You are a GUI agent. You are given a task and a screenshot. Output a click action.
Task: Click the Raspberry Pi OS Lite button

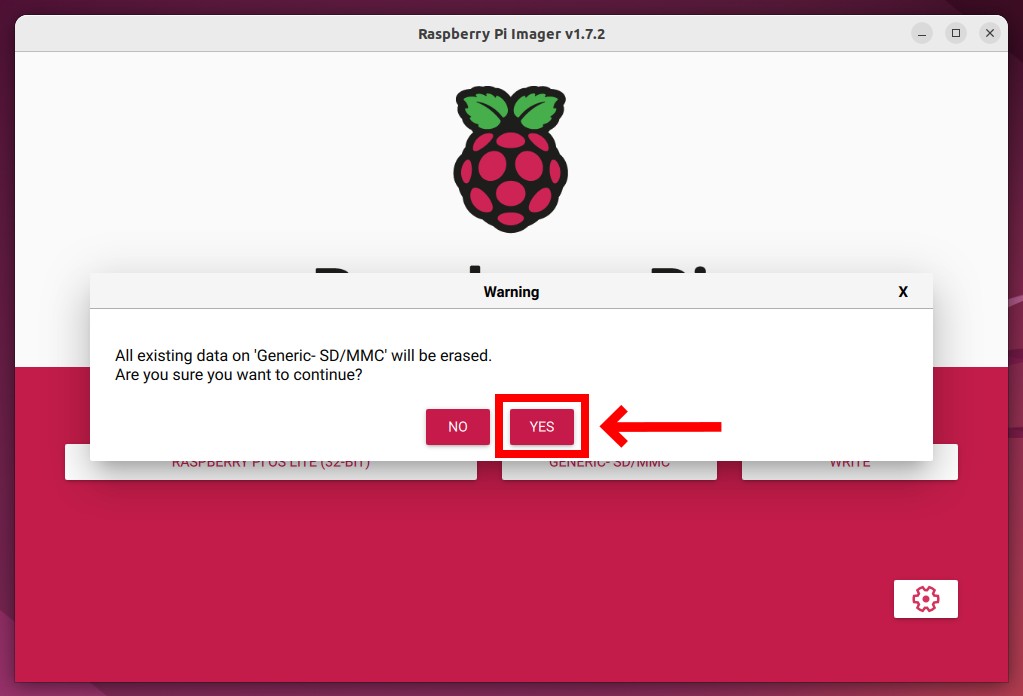point(271,470)
